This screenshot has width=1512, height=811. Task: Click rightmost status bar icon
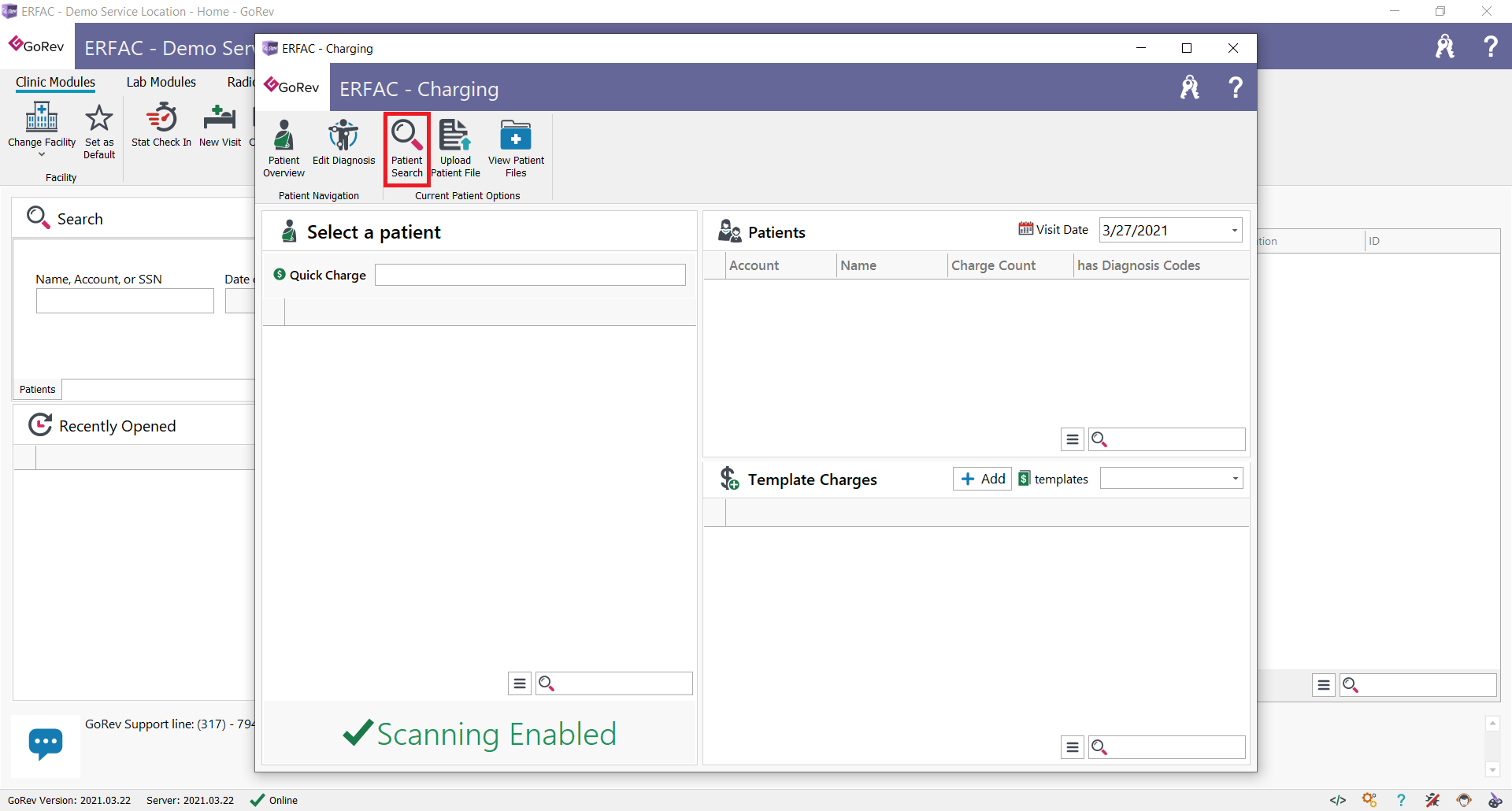point(1495,800)
